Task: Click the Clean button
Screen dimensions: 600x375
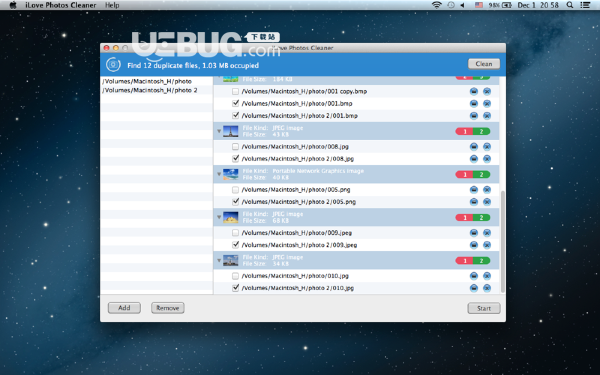Action: (x=484, y=64)
